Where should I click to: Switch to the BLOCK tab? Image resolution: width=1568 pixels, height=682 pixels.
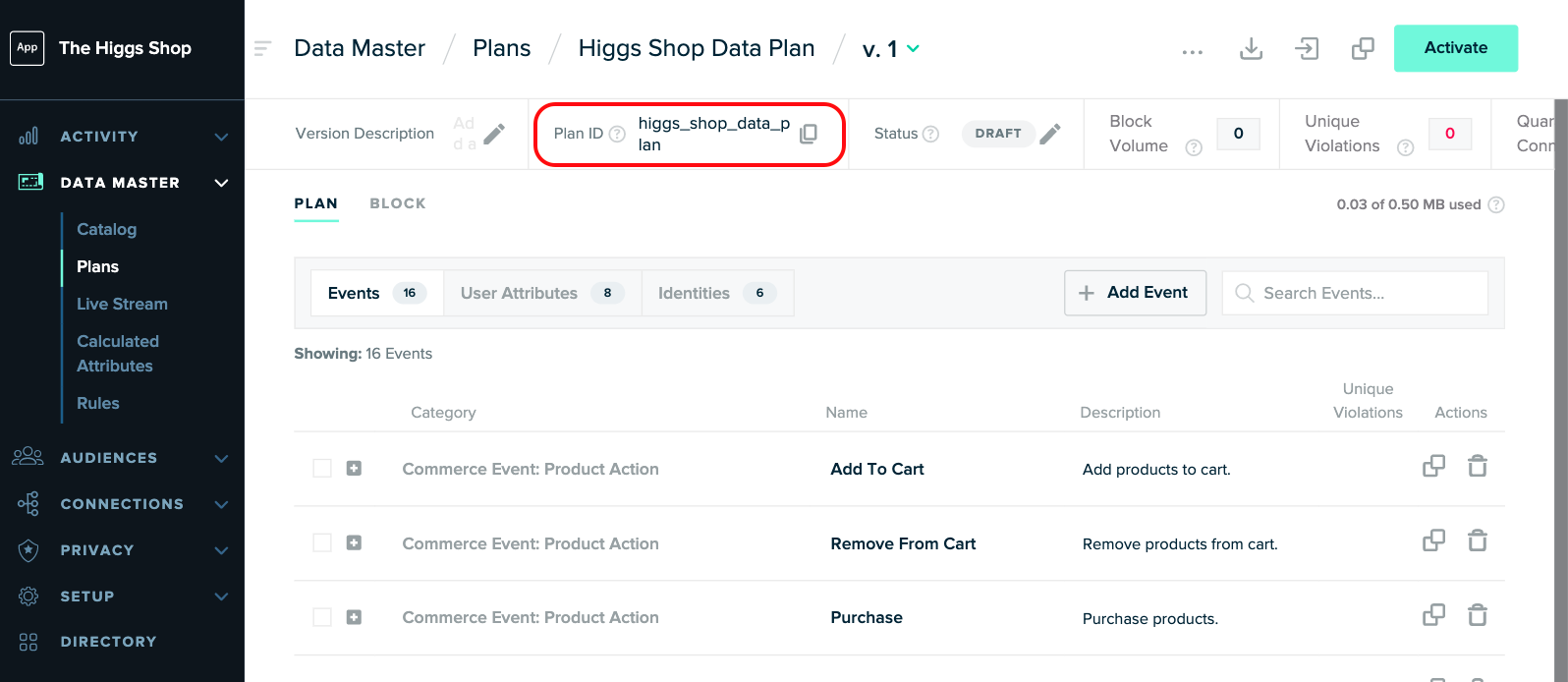(x=398, y=203)
